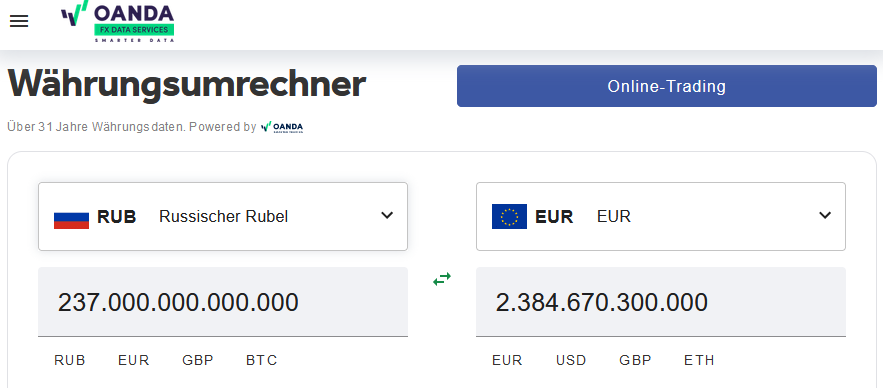Click the small Powered by OANDA logo

(x=282, y=127)
